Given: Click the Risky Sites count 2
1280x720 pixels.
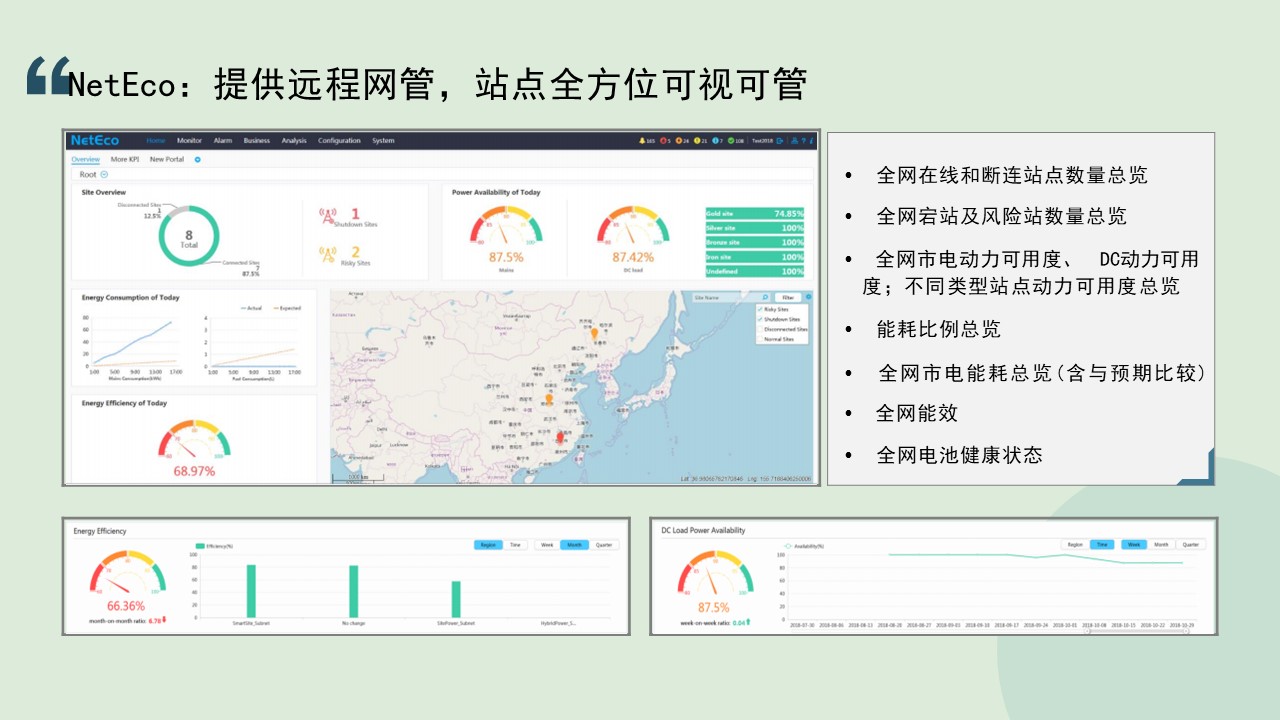Looking at the screenshot, I should point(355,252).
